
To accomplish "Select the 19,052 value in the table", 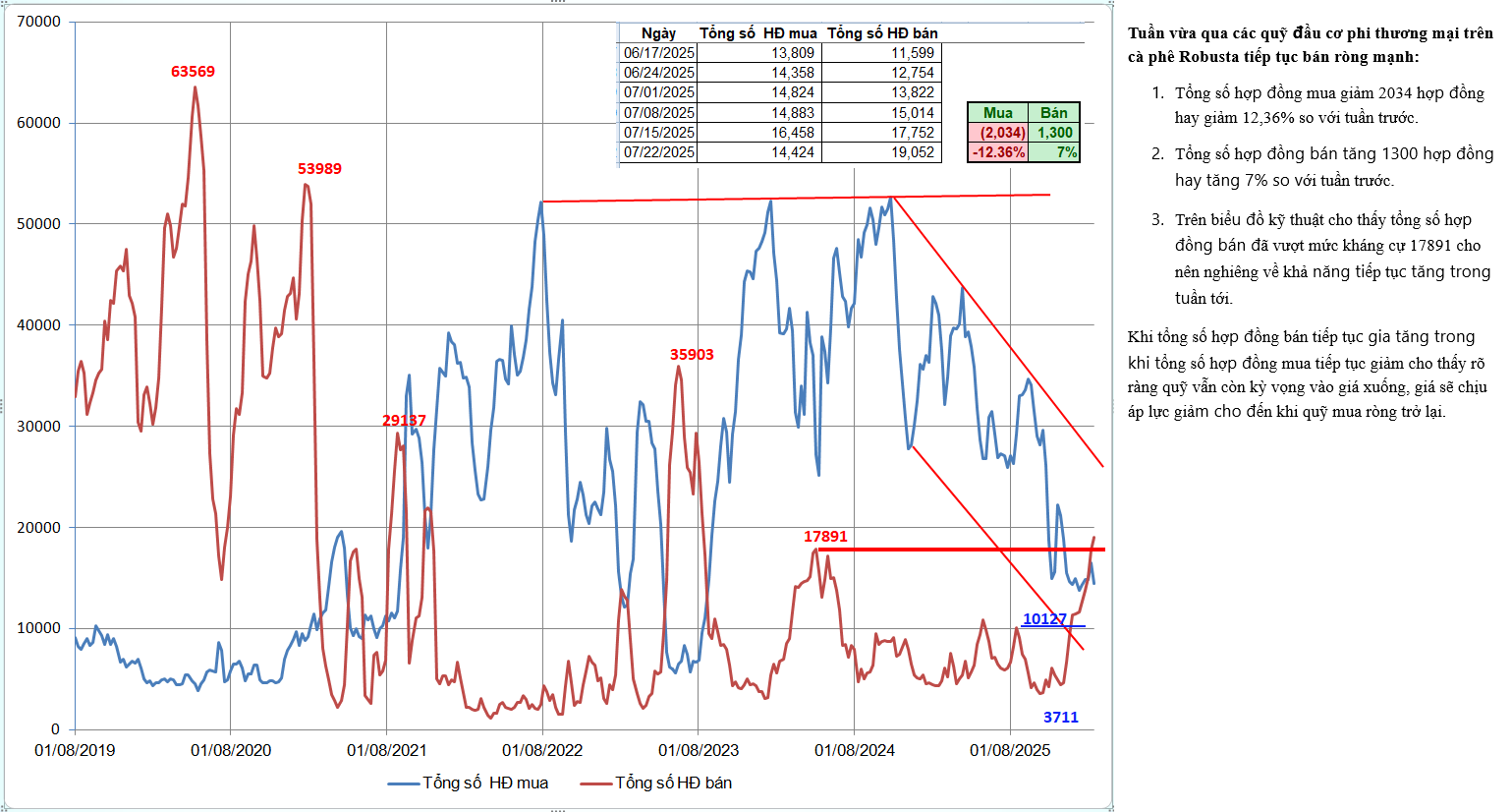I will 913,152.
